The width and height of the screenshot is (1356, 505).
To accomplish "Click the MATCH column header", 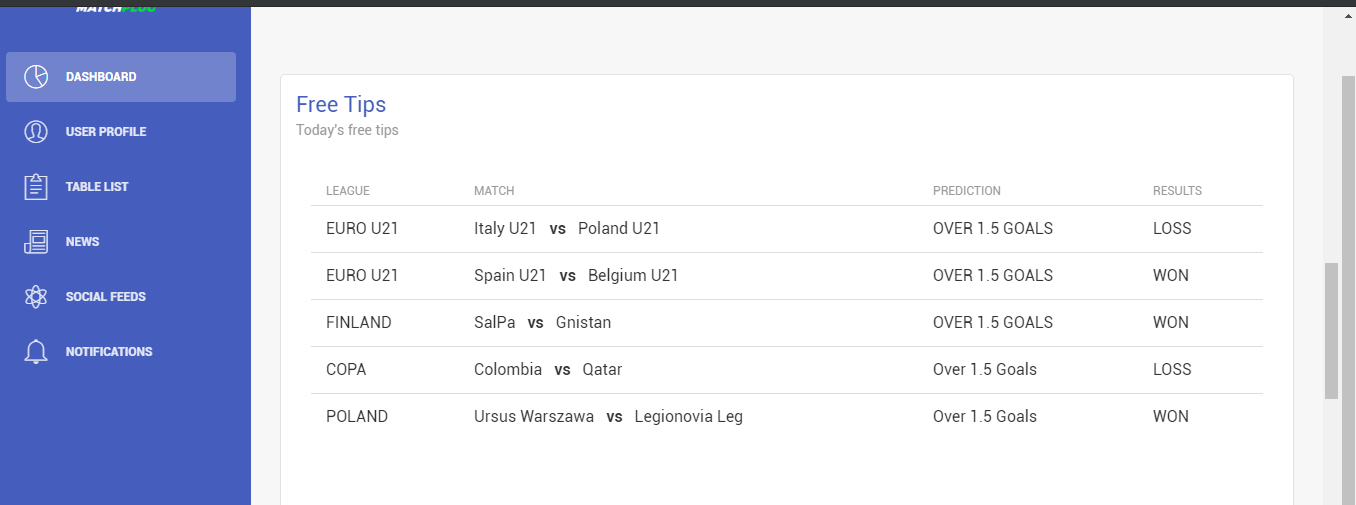I will tap(494, 191).
